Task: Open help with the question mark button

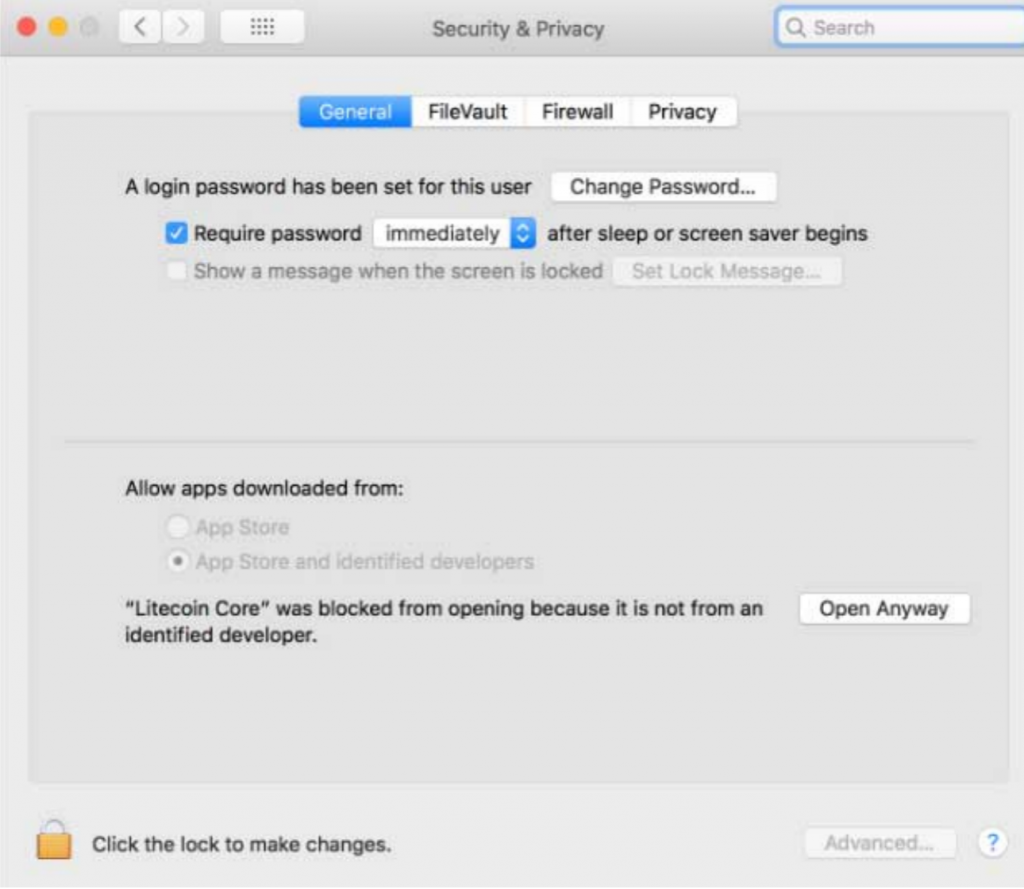Action: pos(992,843)
